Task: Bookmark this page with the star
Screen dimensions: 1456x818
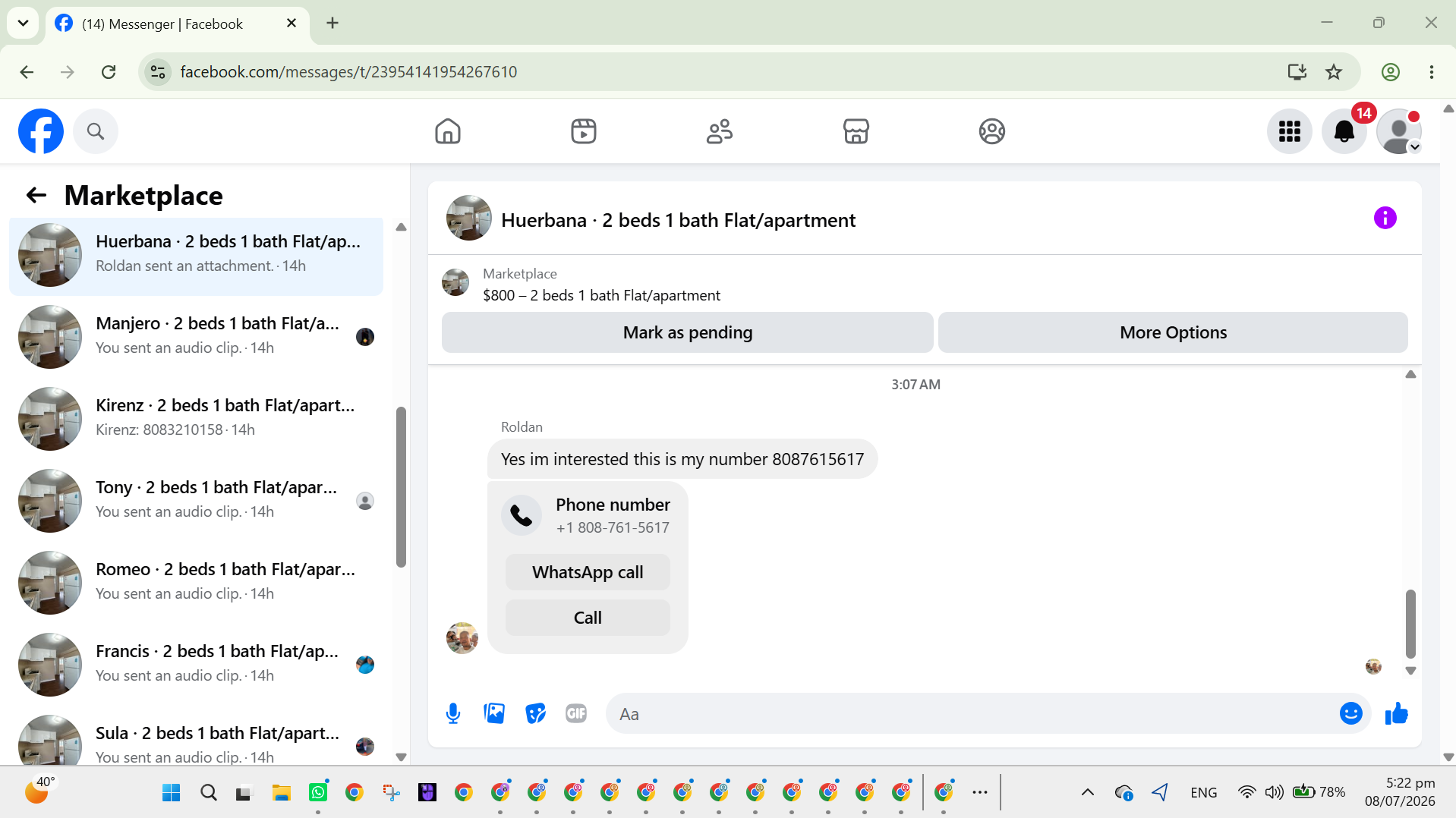Action: [x=1334, y=72]
